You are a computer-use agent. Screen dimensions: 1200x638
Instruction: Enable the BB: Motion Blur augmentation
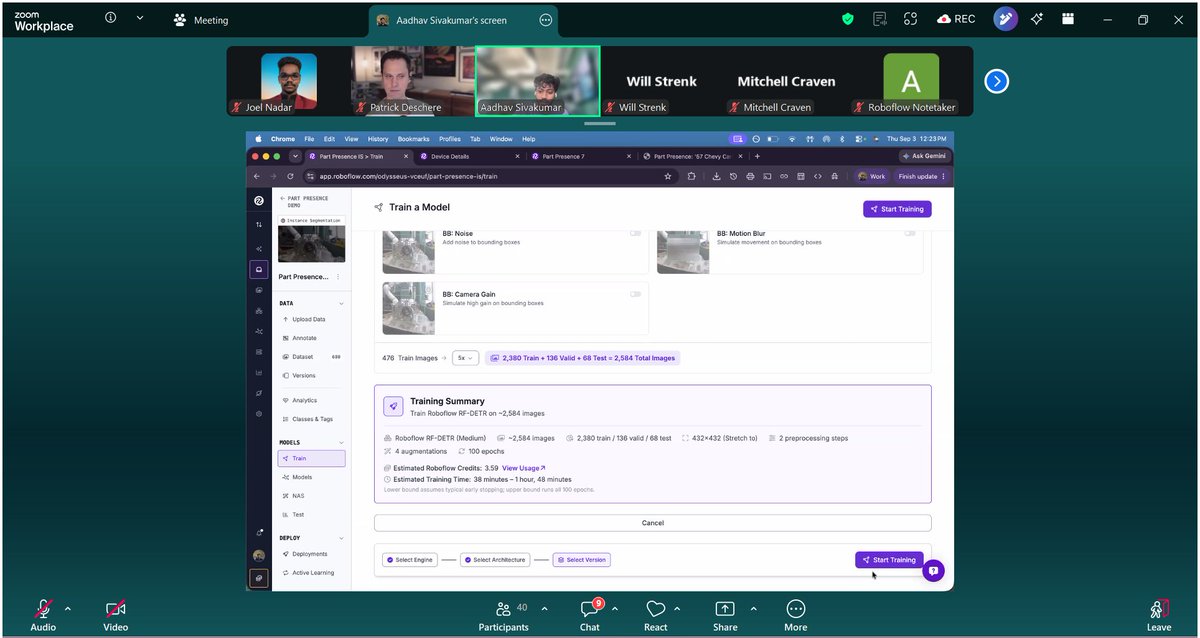point(909,233)
